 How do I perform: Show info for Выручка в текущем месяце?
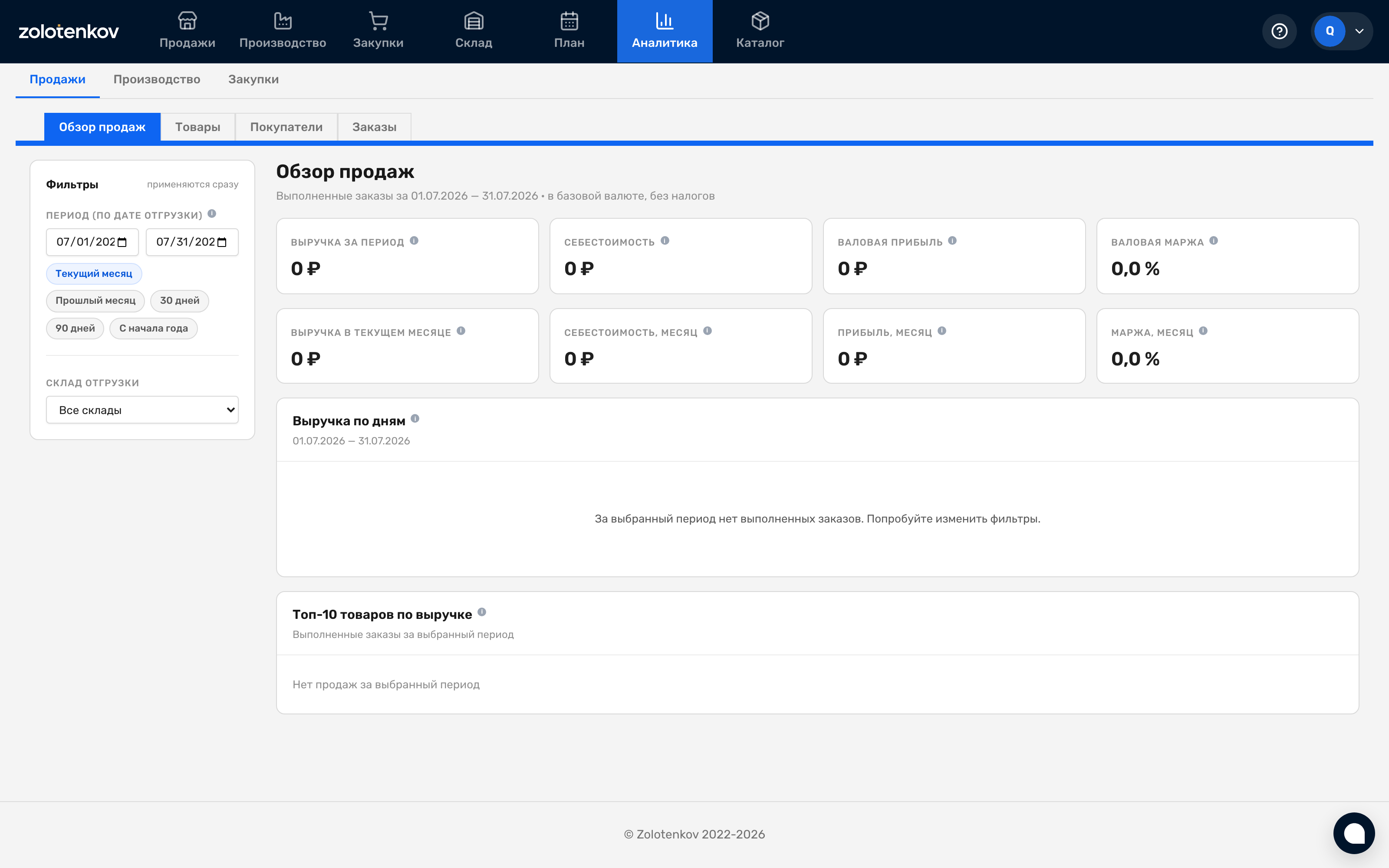point(461,331)
